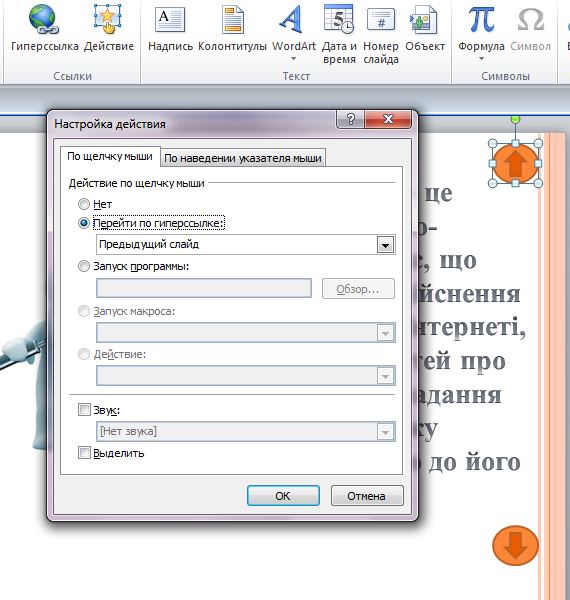
Task: Open the Формула dropdown arrow
Action: (481, 59)
